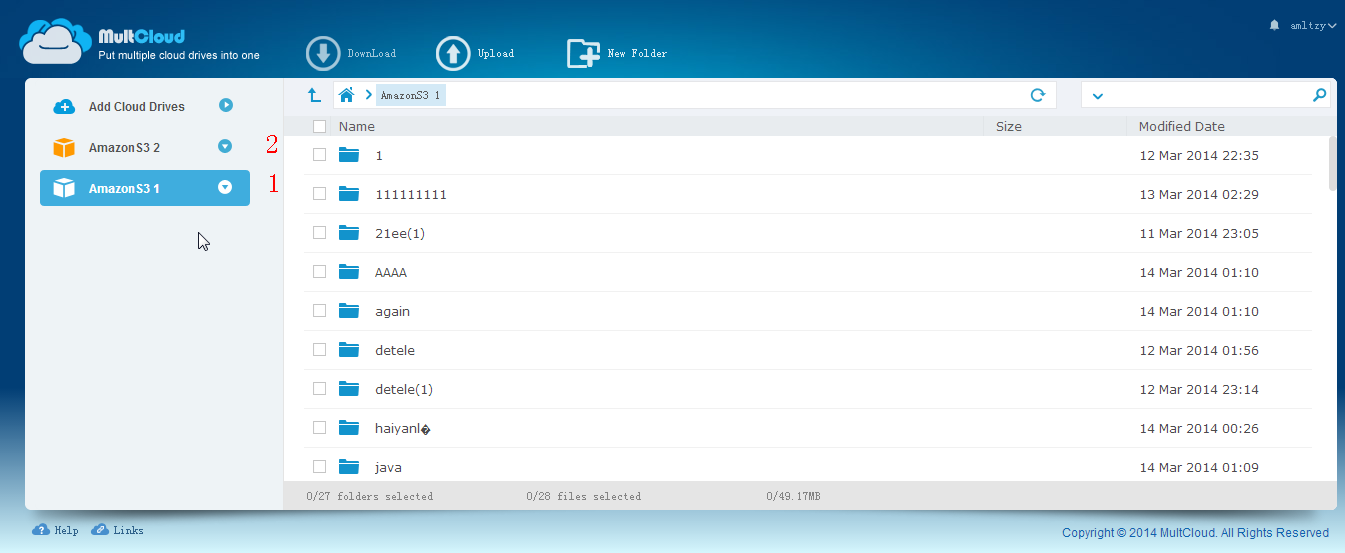
Task: Click date '12 Mar 2014 22:35'
Action: (x=1200, y=156)
